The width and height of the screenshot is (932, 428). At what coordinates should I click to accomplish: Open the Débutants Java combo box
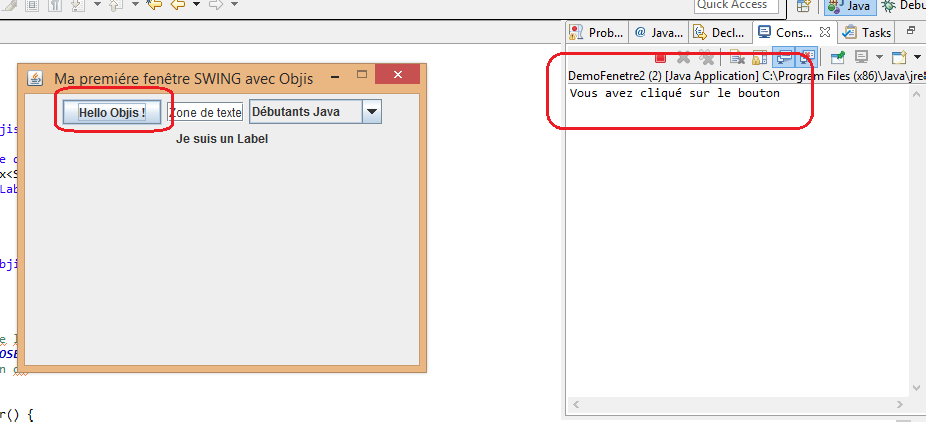[371, 112]
